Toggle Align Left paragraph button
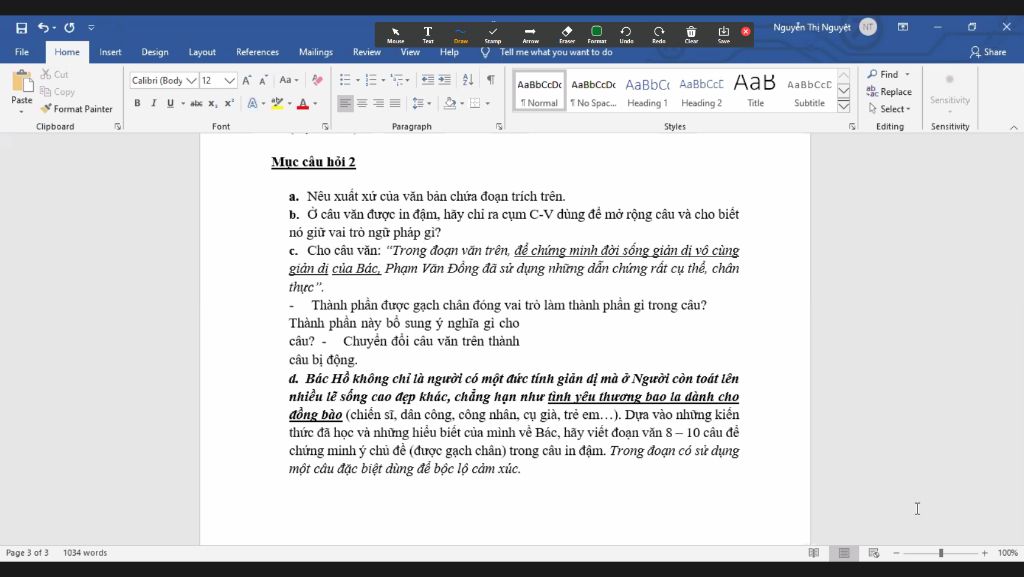 pyautogui.click(x=345, y=103)
